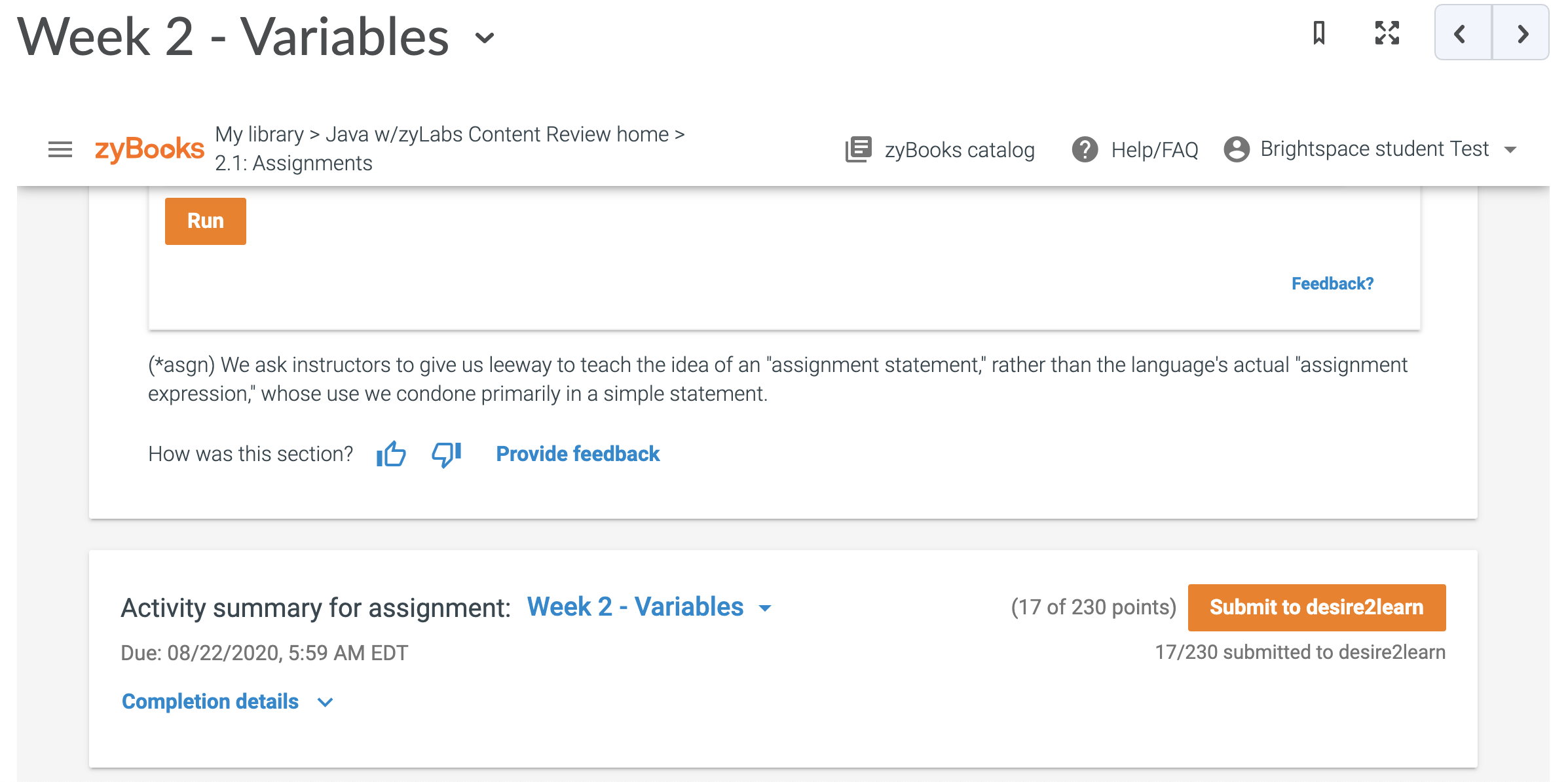Expand Brightspace student Test account menu
Viewport: 1568px width, 782px height.
pyautogui.click(x=1510, y=150)
